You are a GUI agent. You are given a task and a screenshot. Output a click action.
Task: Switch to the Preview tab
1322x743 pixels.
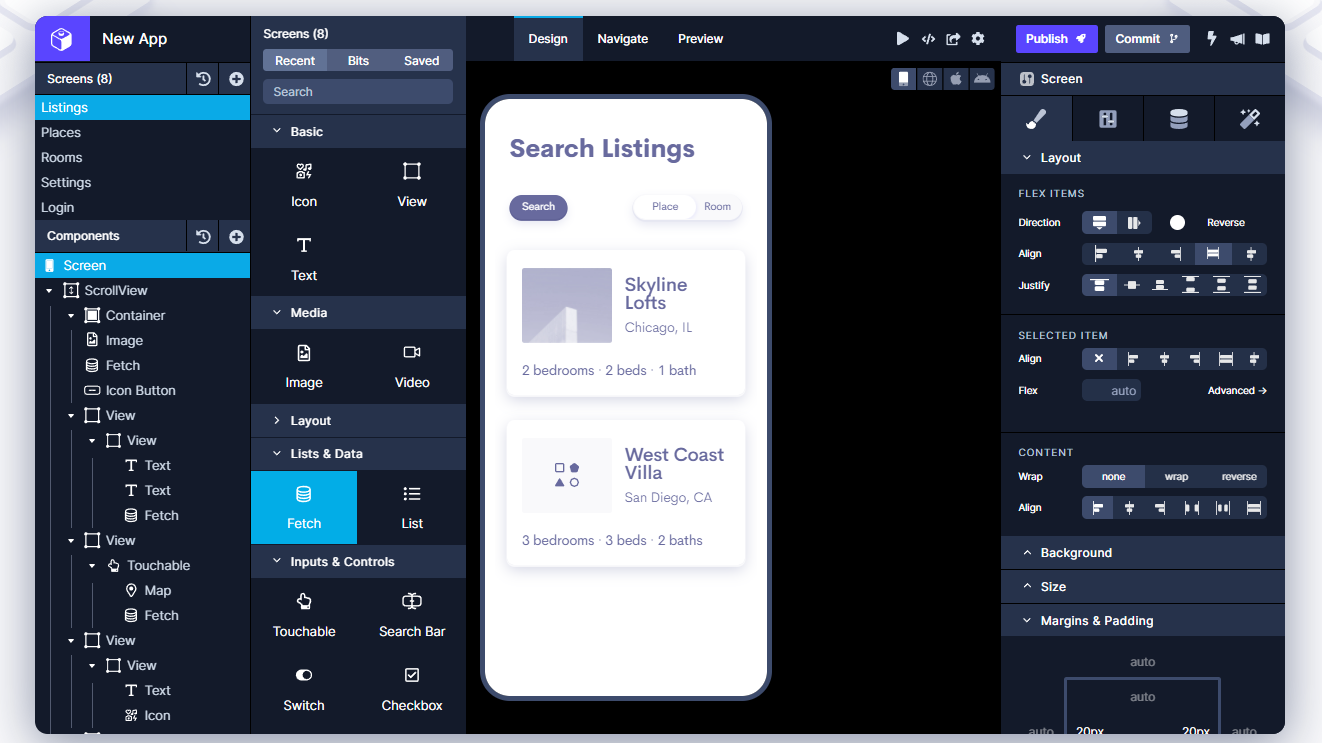coord(700,39)
